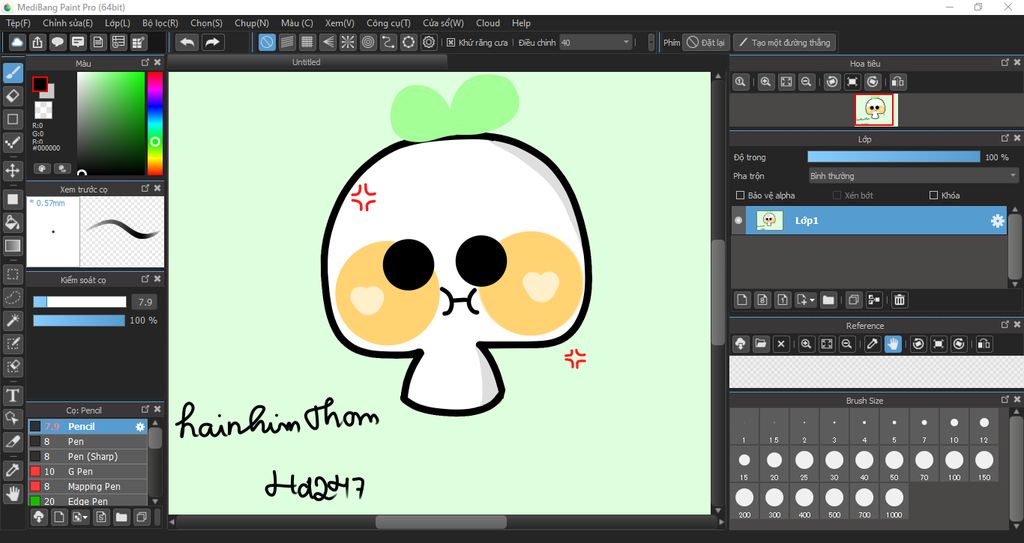Open the Bộ lọc(R) menu
The image size is (1024, 543).
coord(160,23)
